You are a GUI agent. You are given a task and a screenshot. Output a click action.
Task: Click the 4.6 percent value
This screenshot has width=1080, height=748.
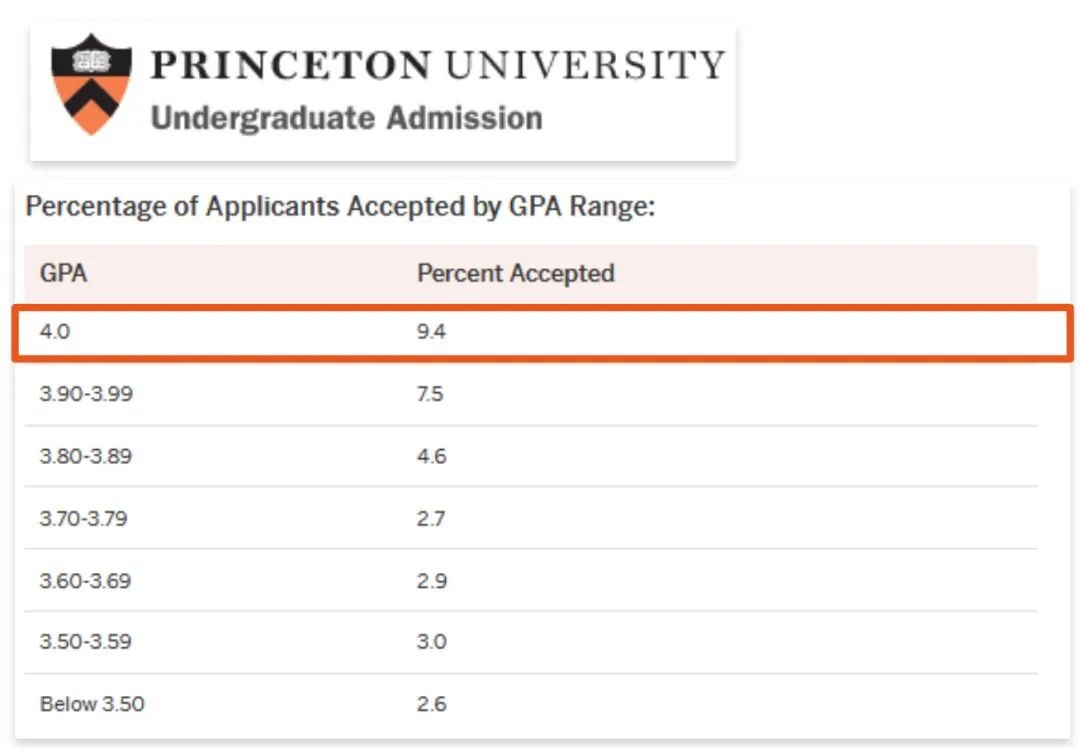click(431, 456)
